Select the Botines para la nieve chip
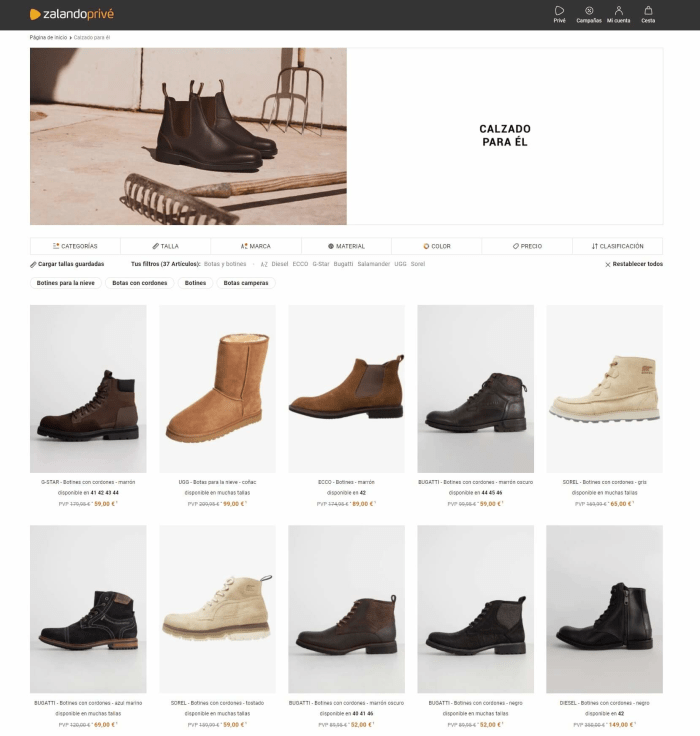700x736 pixels. 66,283
